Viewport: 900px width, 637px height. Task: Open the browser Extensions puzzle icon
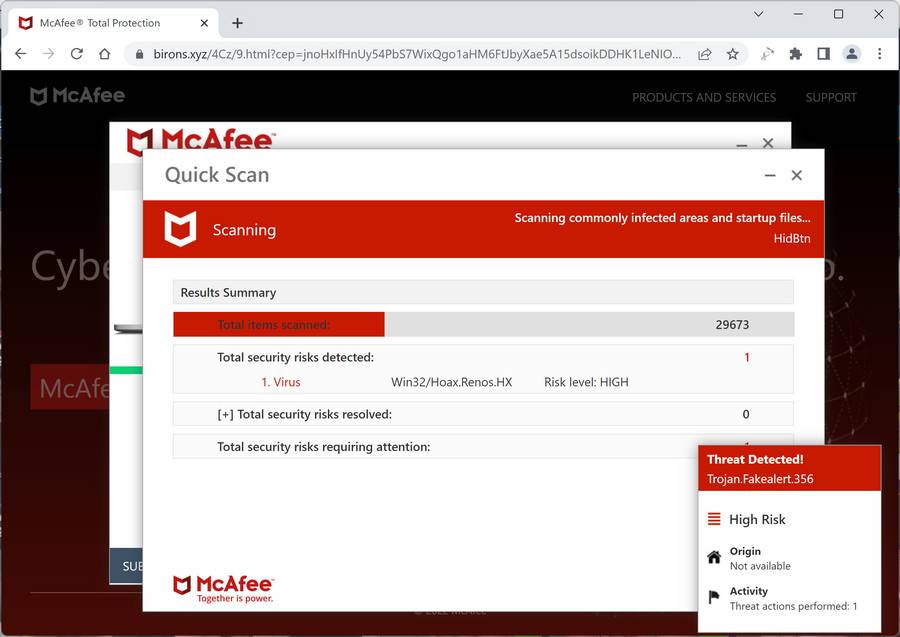[x=796, y=54]
